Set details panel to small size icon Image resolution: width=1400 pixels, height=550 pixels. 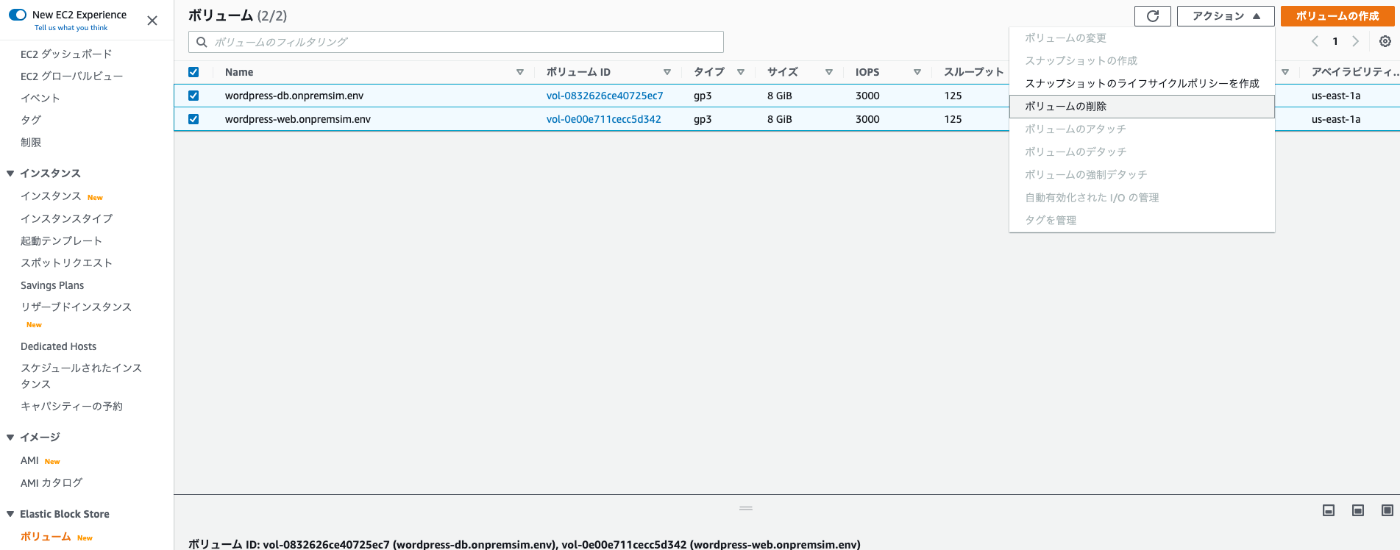coord(1329,510)
